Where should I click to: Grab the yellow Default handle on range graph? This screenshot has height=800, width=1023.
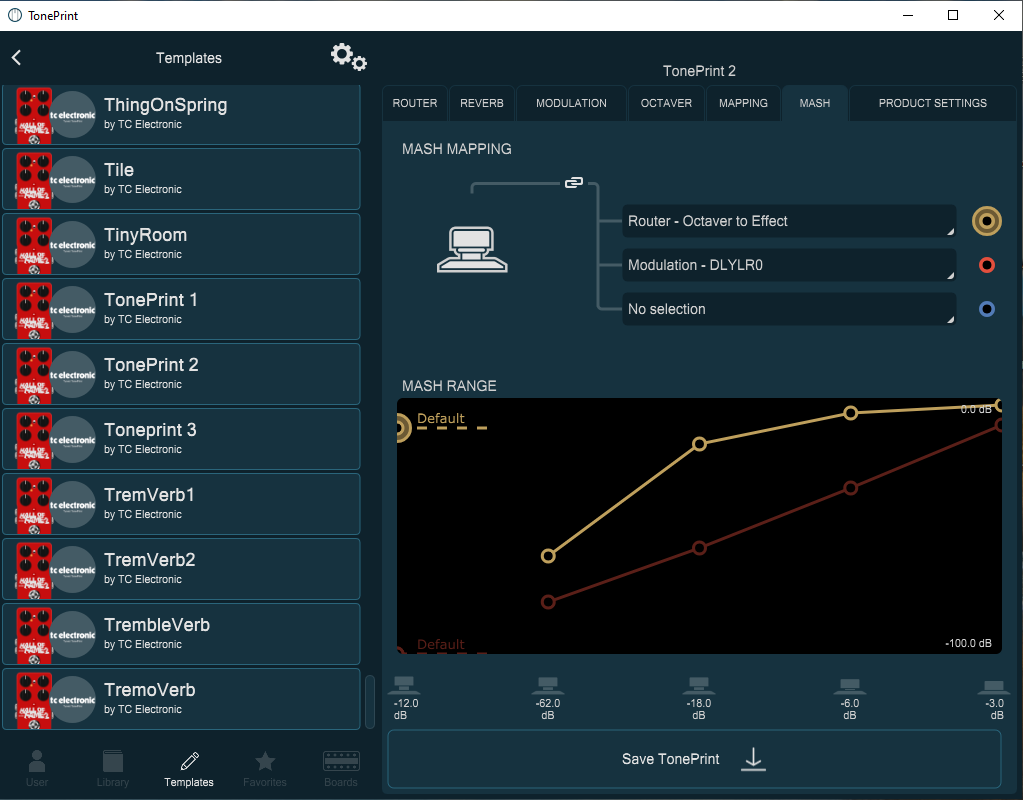402,428
